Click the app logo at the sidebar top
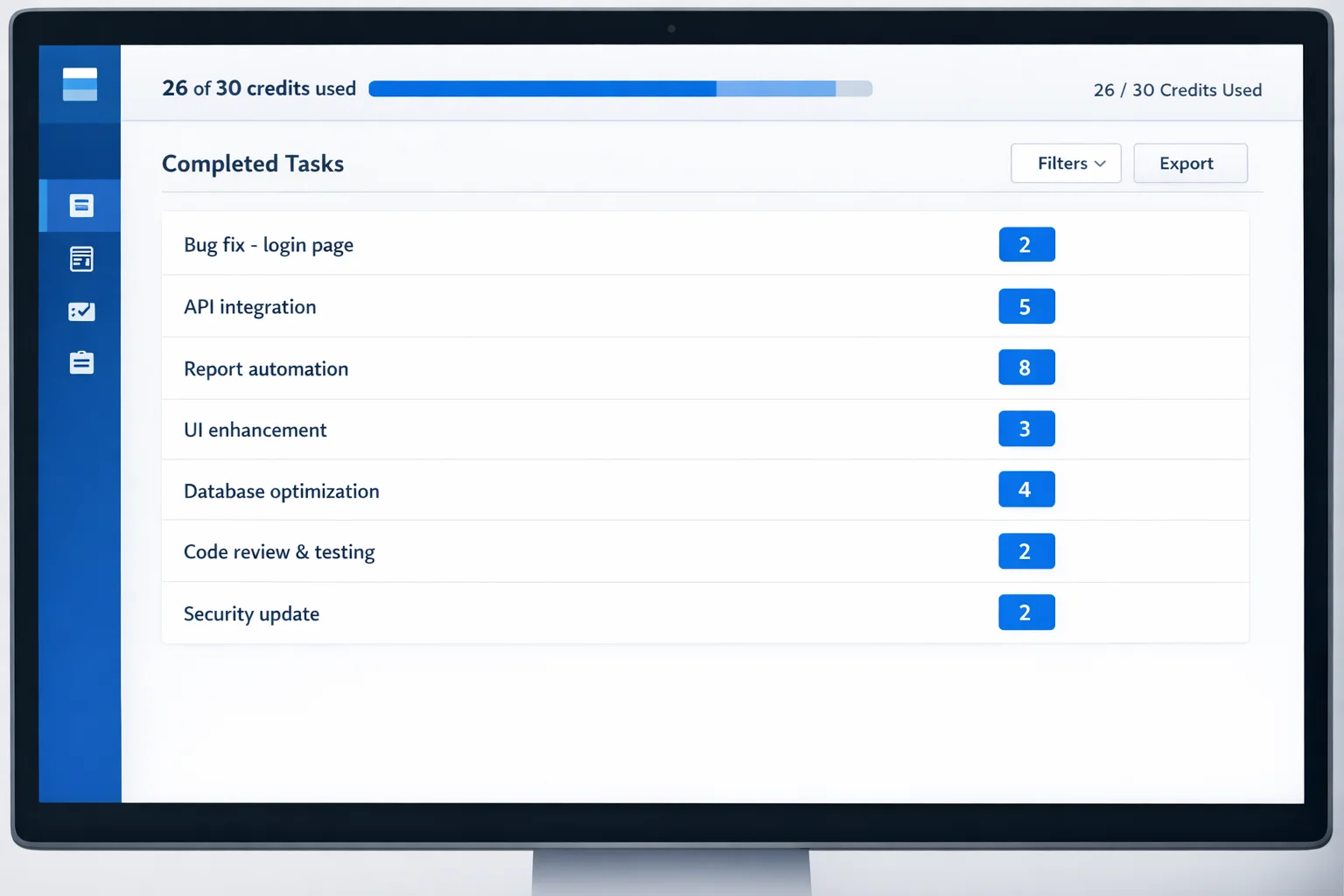This screenshot has width=1344, height=896. (80, 83)
